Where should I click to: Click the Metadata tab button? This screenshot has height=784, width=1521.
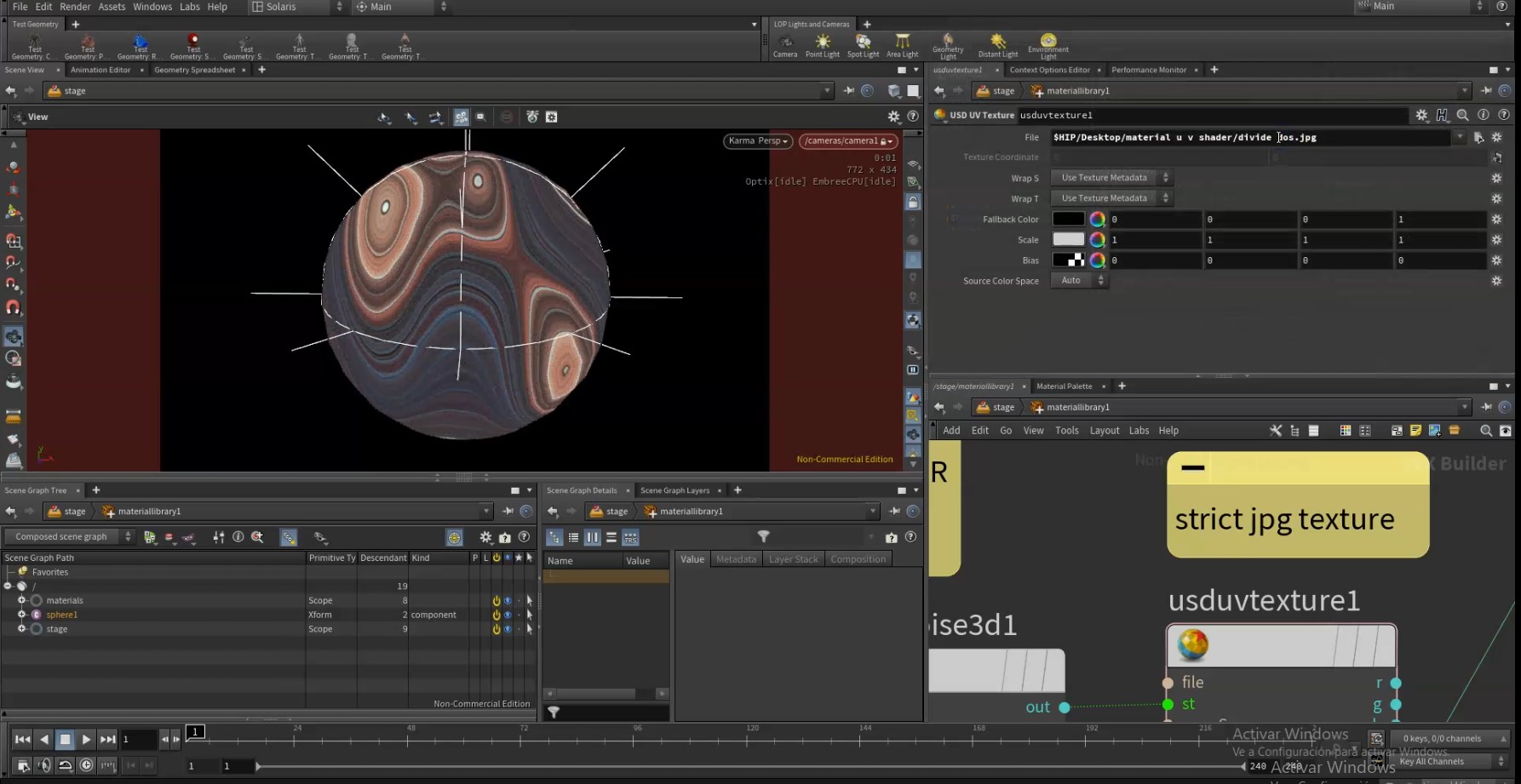[x=735, y=559]
